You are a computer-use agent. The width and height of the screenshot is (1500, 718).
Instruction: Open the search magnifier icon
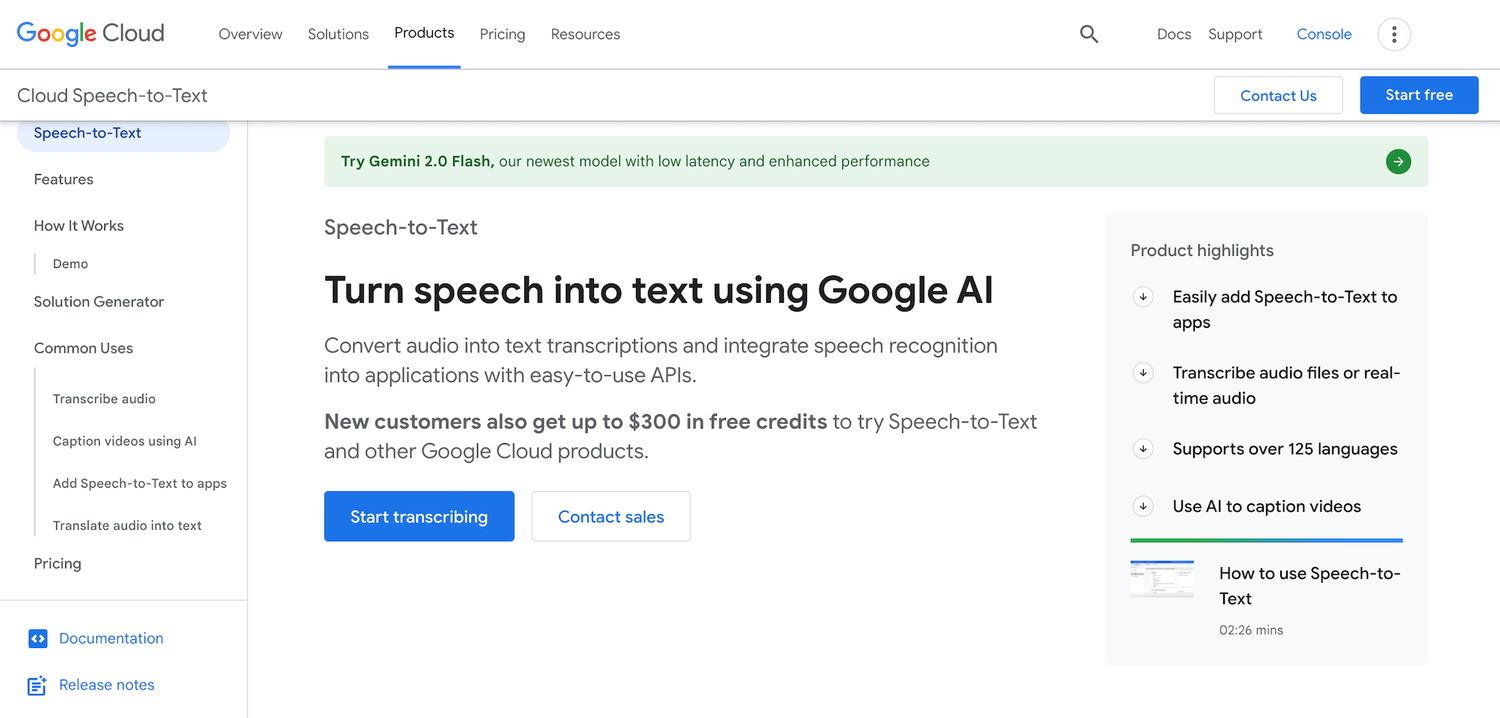[x=1089, y=34]
